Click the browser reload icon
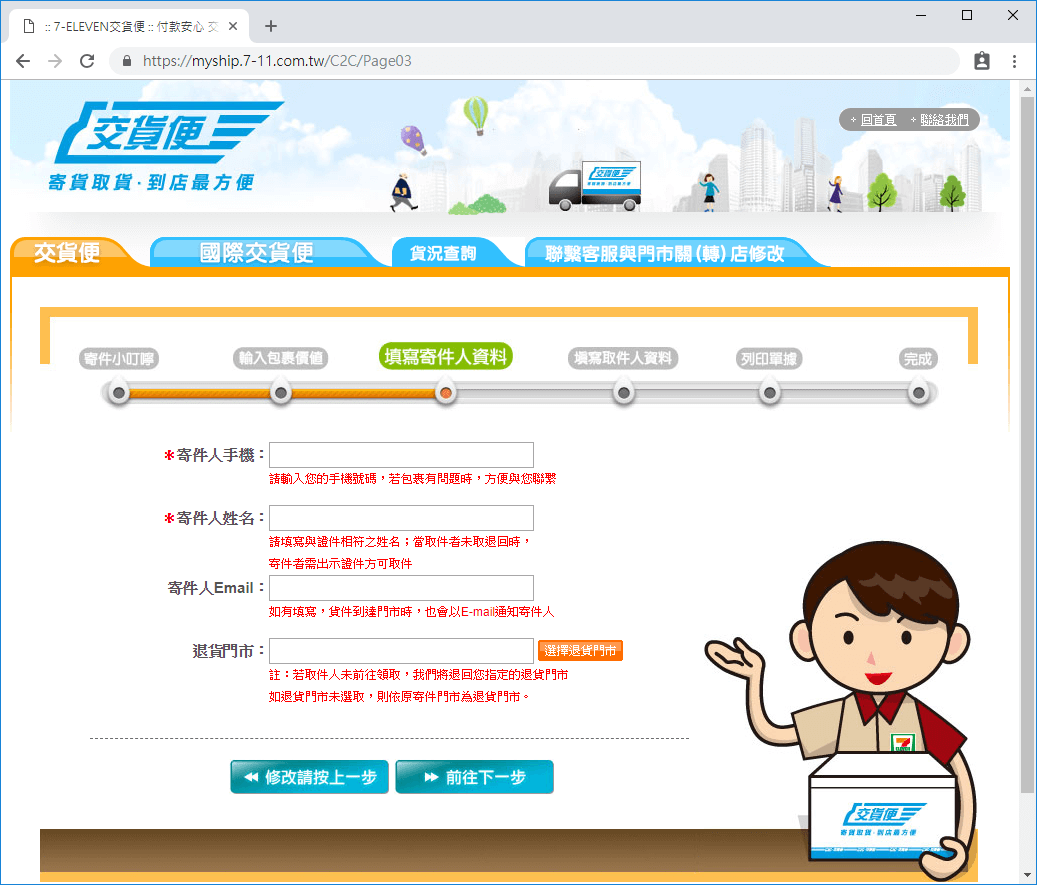 pos(87,61)
